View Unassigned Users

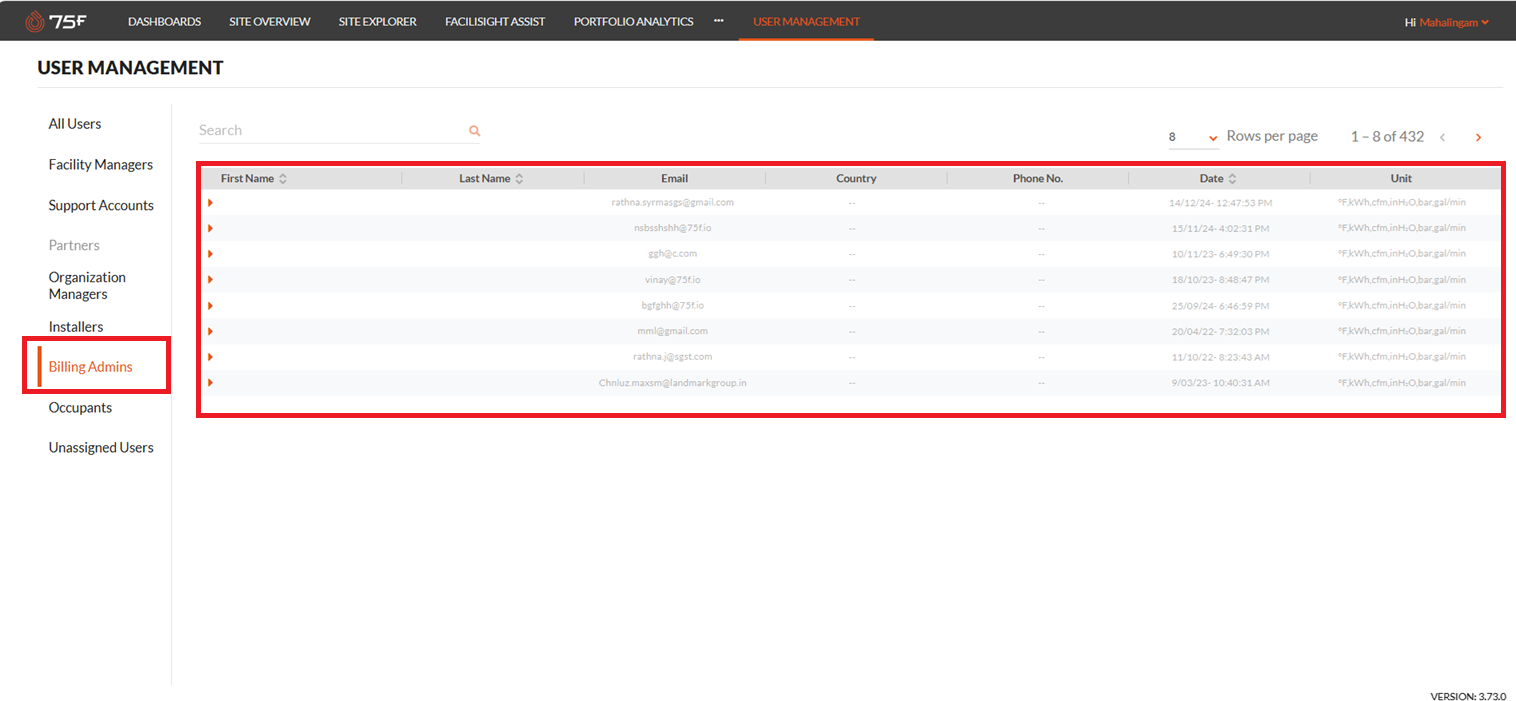point(101,447)
